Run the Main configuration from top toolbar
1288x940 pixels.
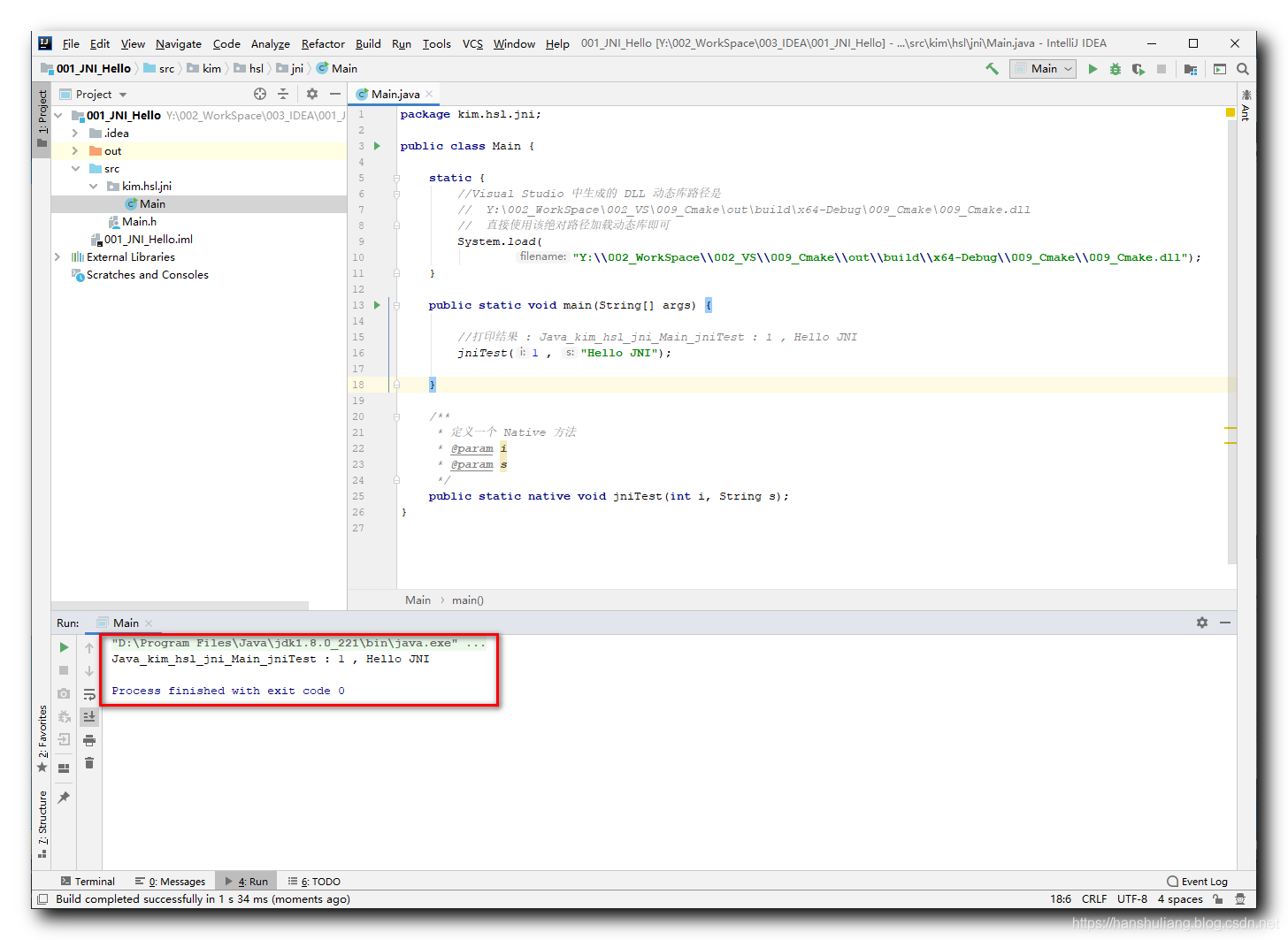point(1092,69)
